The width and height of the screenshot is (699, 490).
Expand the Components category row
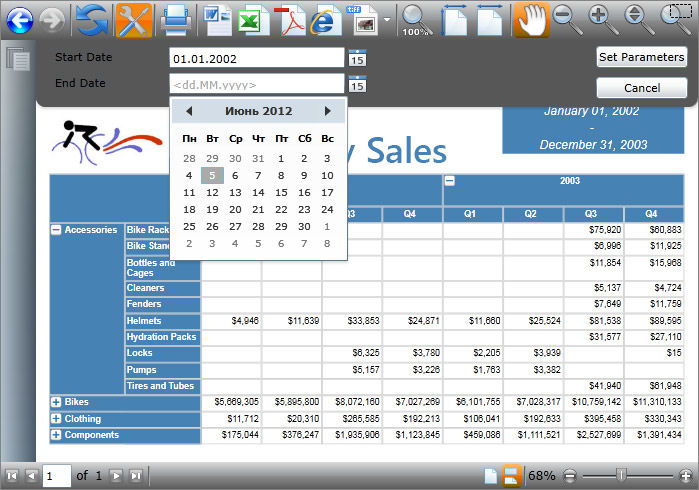[x=56, y=435]
